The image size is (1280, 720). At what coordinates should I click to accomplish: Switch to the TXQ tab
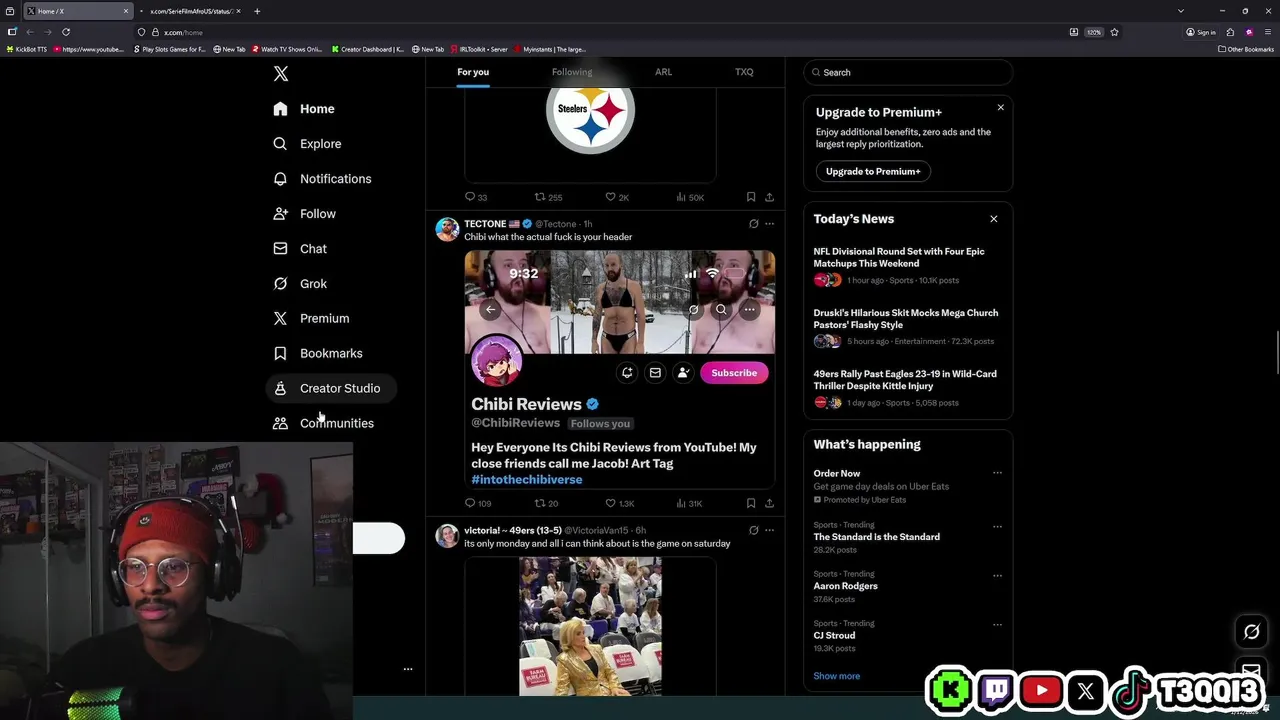[x=744, y=72]
